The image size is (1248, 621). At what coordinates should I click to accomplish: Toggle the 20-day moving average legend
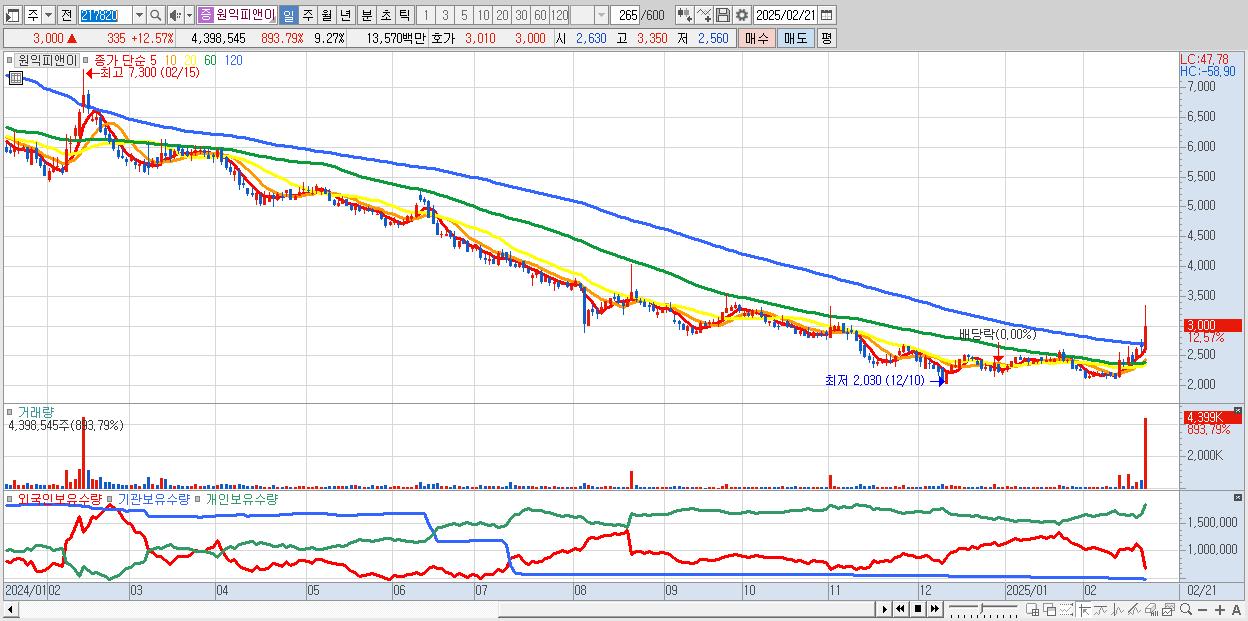[189, 60]
